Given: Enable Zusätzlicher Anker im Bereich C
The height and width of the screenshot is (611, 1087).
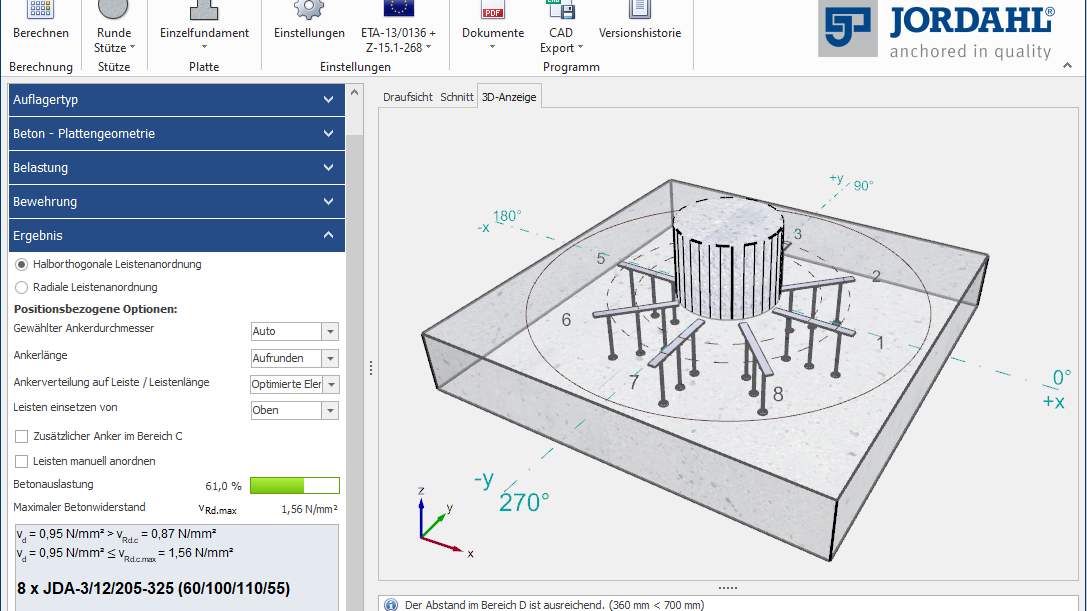Looking at the screenshot, I should click(x=21, y=436).
